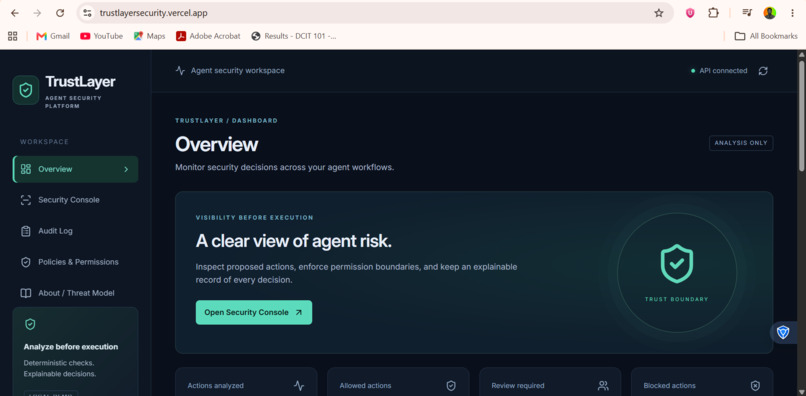The image size is (806, 396).
Task: Click the Allowed actions card shield icon
Action: click(x=451, y=385)
